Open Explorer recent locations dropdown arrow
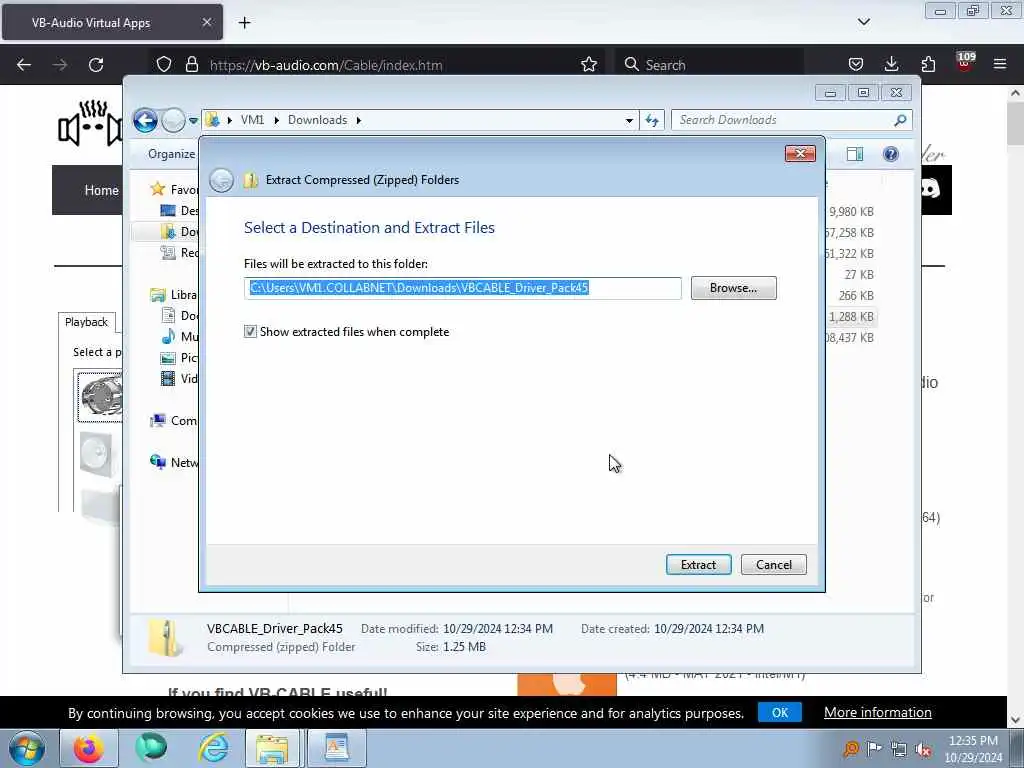Screen dimensions: 1024x768 pos(193,121)
